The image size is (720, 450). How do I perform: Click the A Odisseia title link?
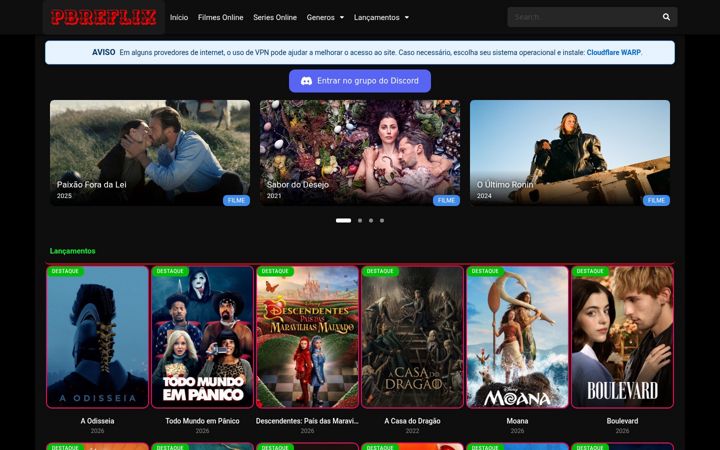[x=97, y=421]
